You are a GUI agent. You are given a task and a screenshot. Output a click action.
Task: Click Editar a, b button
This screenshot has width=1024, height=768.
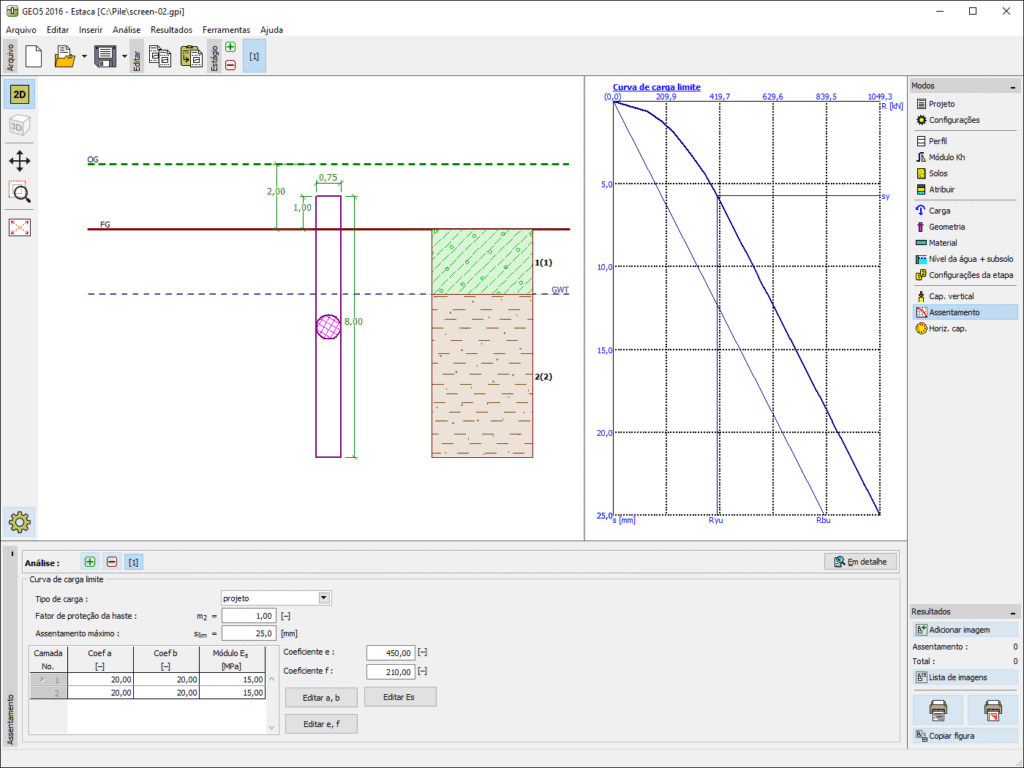pos(321,697)
